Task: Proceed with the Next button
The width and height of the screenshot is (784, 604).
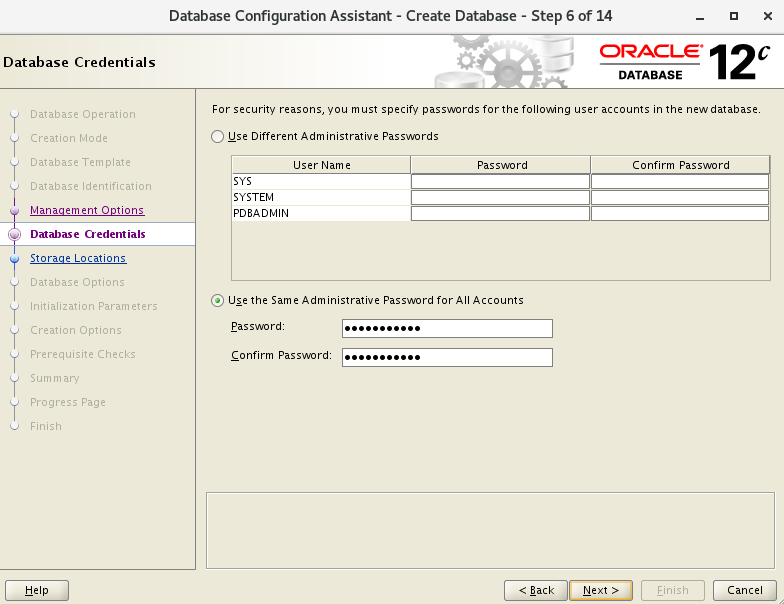Action: pyautogui.click(x=601, y=590)
